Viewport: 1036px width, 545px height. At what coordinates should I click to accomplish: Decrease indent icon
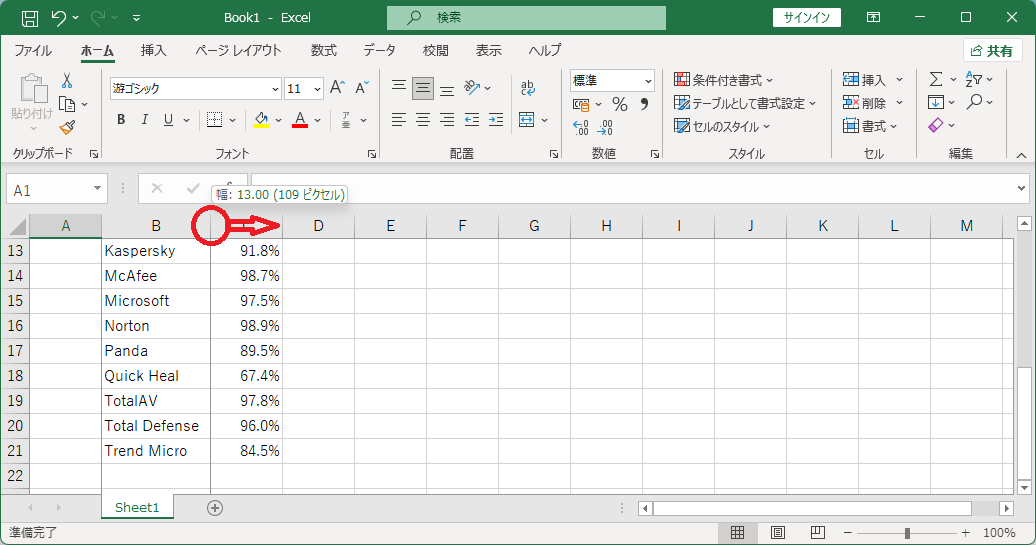(x=472, y=120)
